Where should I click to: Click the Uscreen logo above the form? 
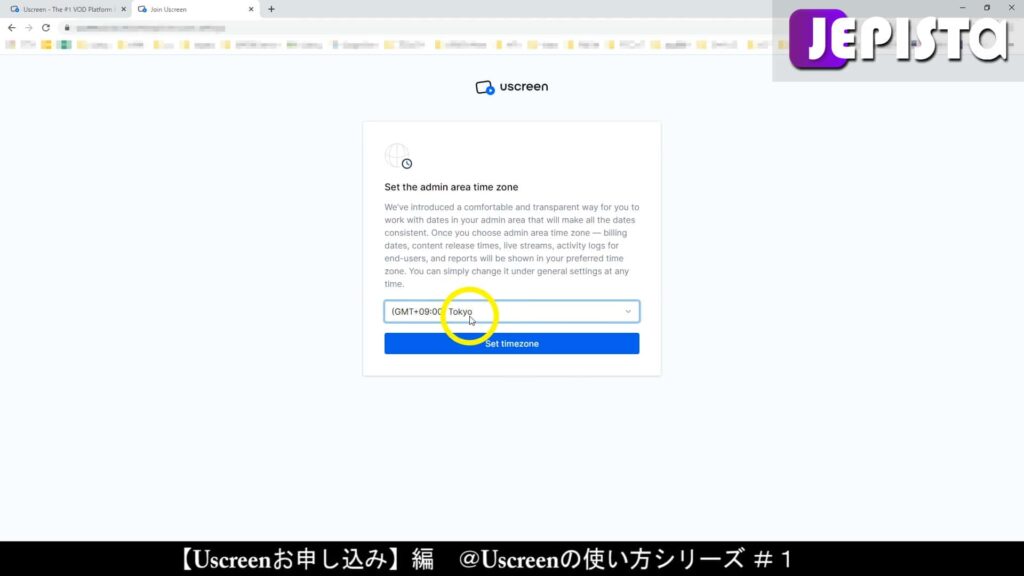[511, 87]
